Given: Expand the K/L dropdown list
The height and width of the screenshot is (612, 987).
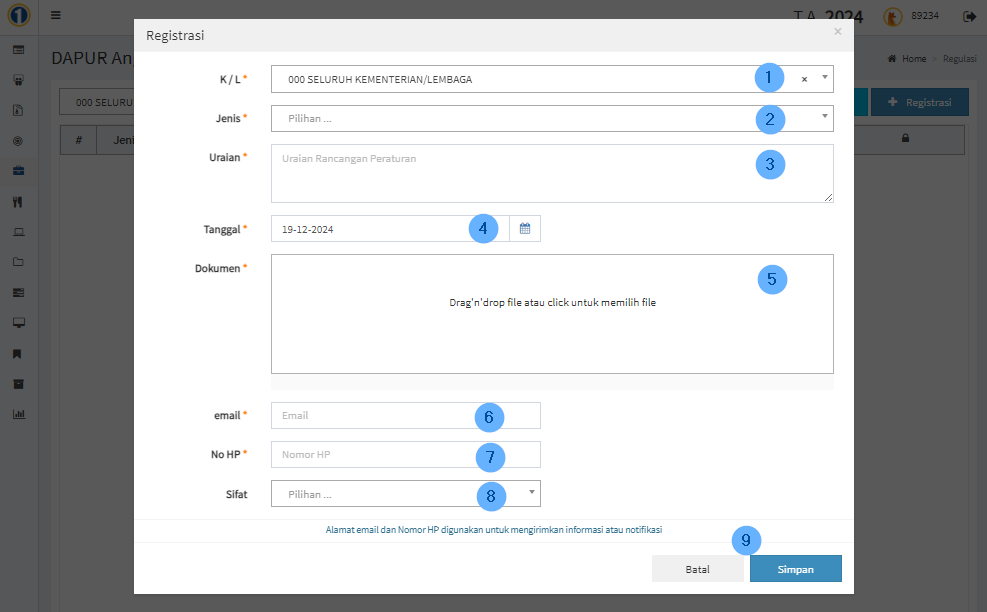Looking at the screenshot, I should click(x=824, y=78).
